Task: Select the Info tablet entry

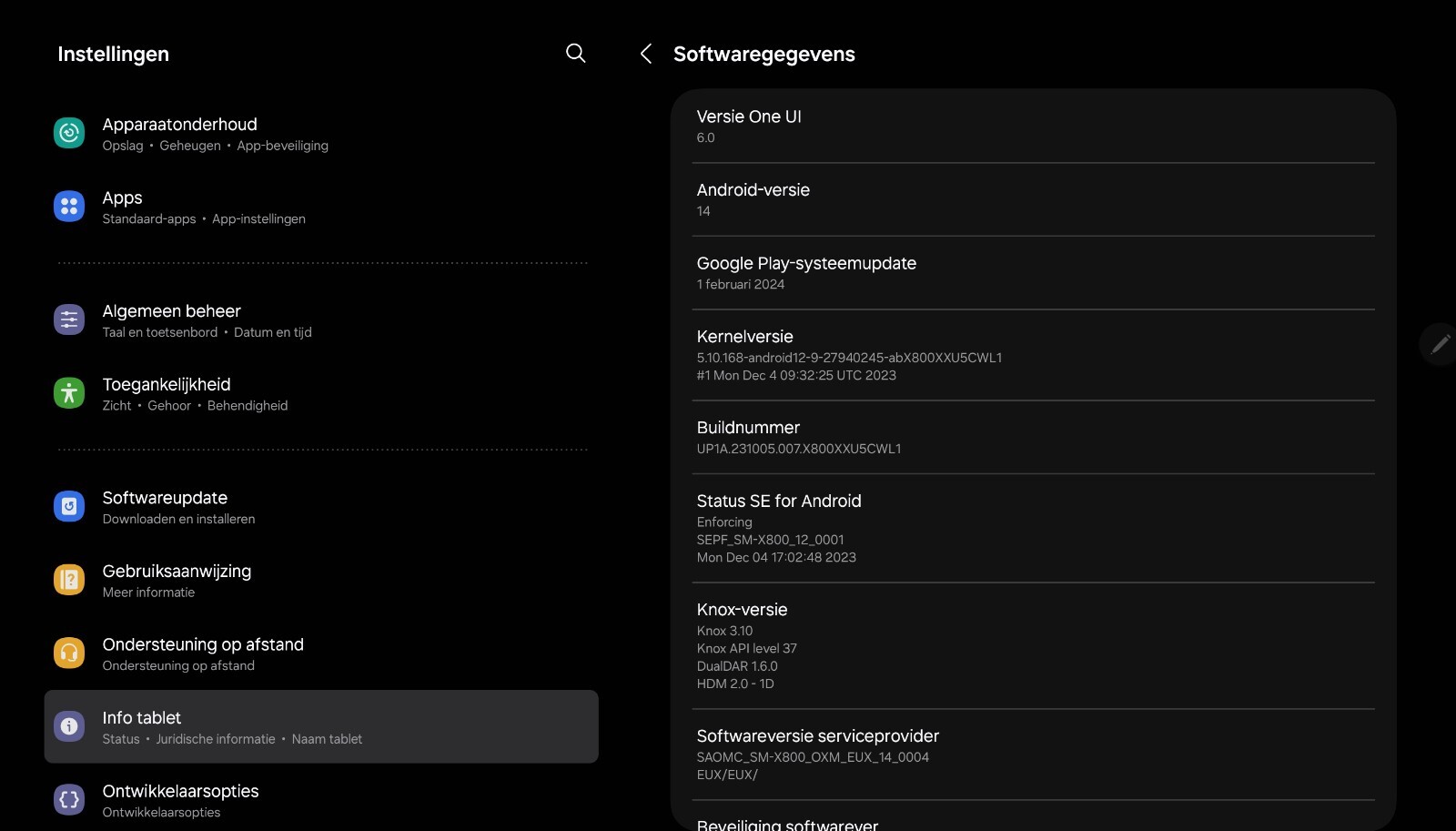Action: pos(321,726)
